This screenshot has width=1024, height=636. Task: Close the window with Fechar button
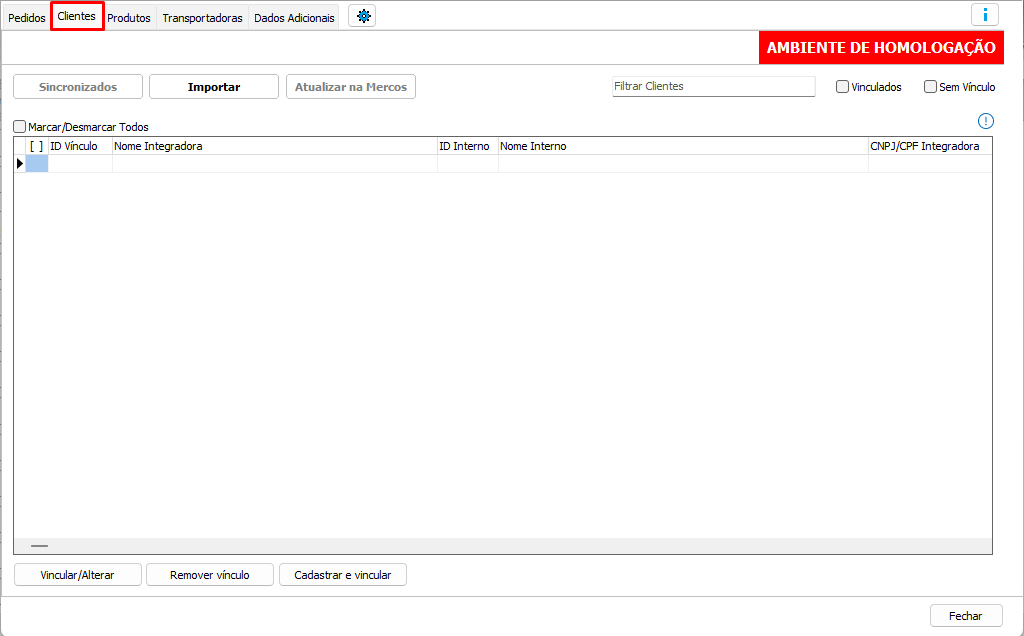(x=965, y=616)
